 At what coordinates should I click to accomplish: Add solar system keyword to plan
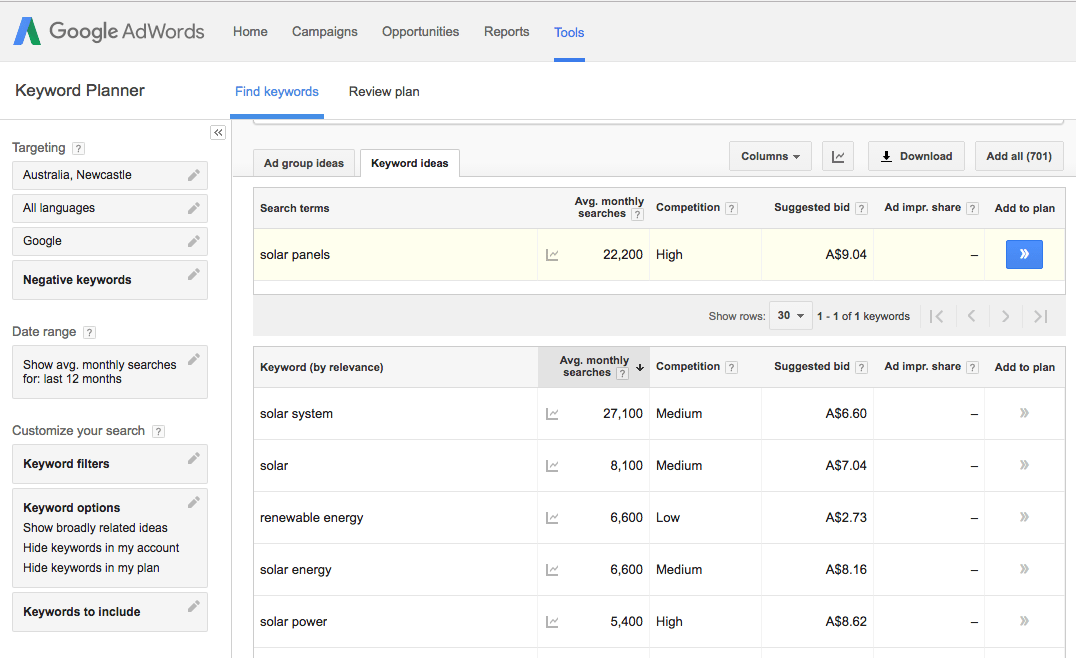tap(1024, 413)
